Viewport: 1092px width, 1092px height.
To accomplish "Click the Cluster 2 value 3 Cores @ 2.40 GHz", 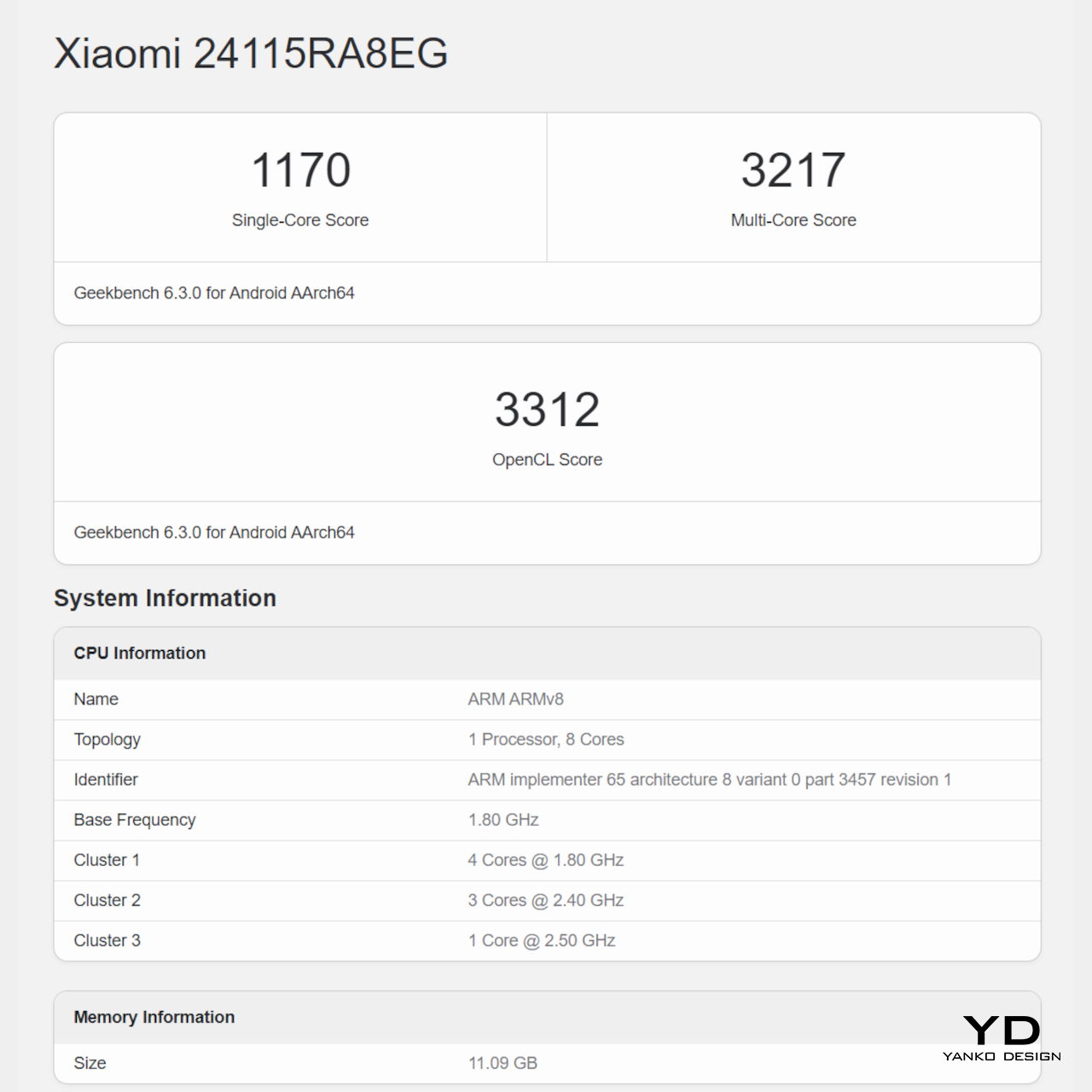I will pyautogui.click(x=545, y=900).
